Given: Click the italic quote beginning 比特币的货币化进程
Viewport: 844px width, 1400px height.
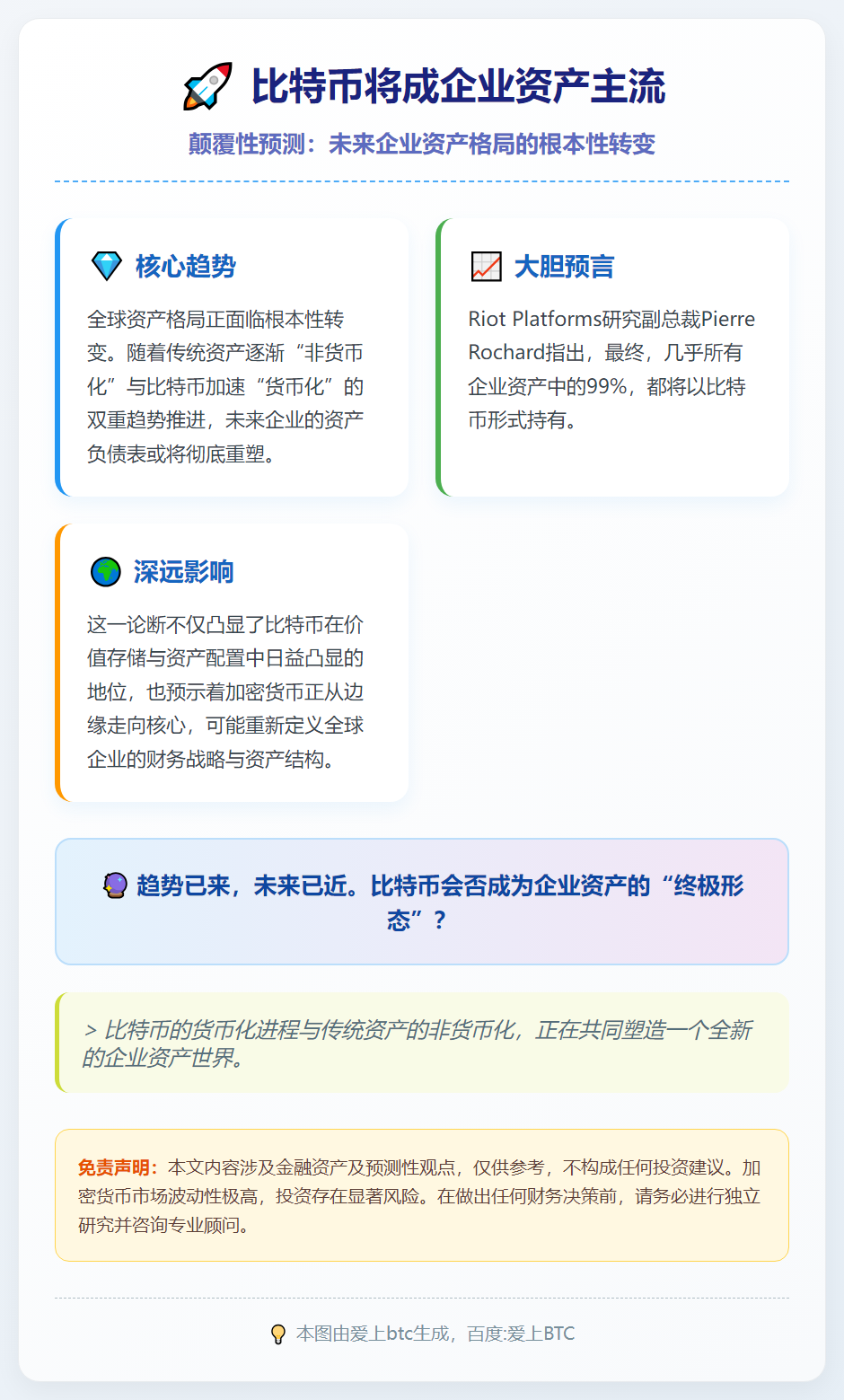Looking at the screenshot, I should [x=418, y=1043].
